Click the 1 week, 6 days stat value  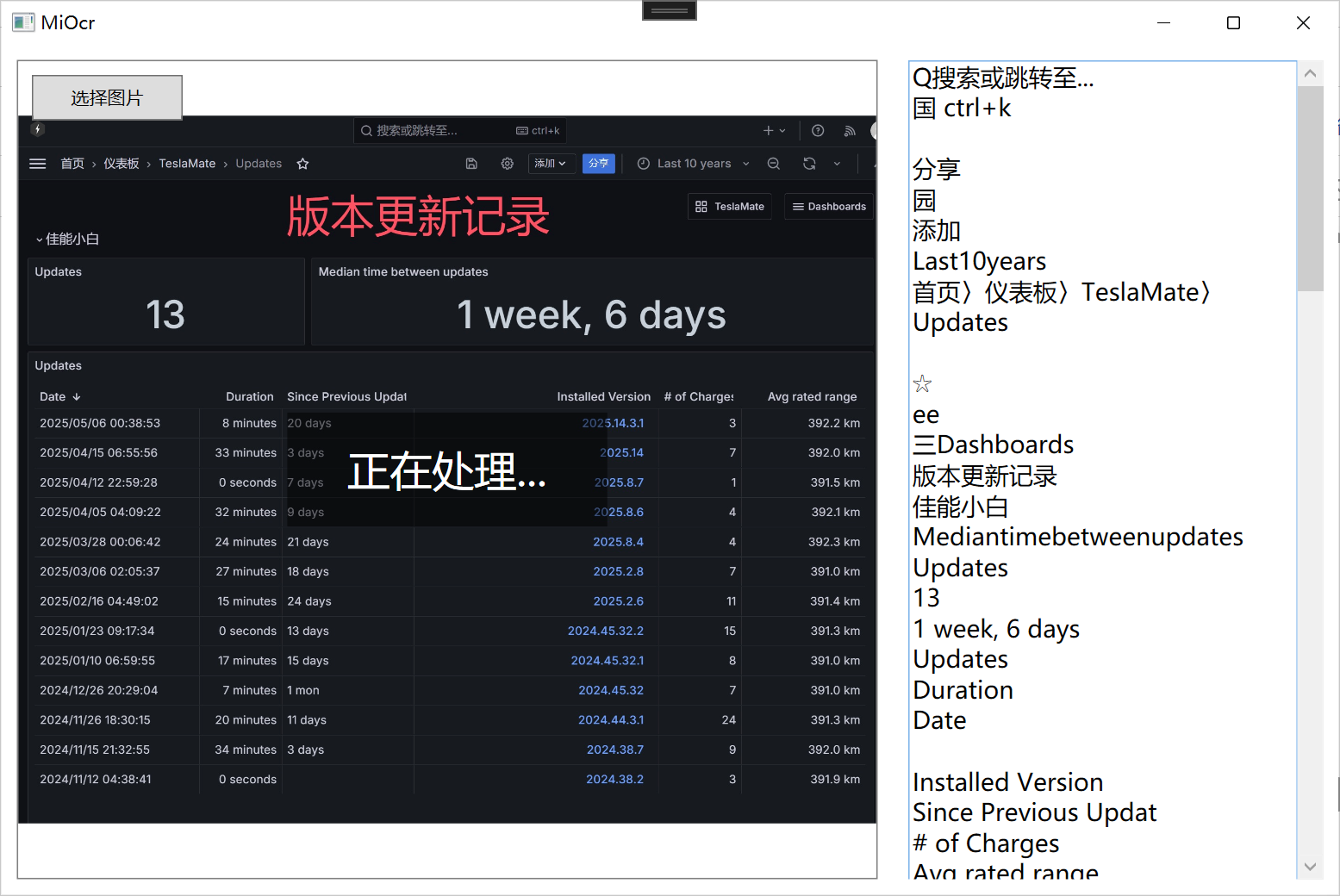591,315
